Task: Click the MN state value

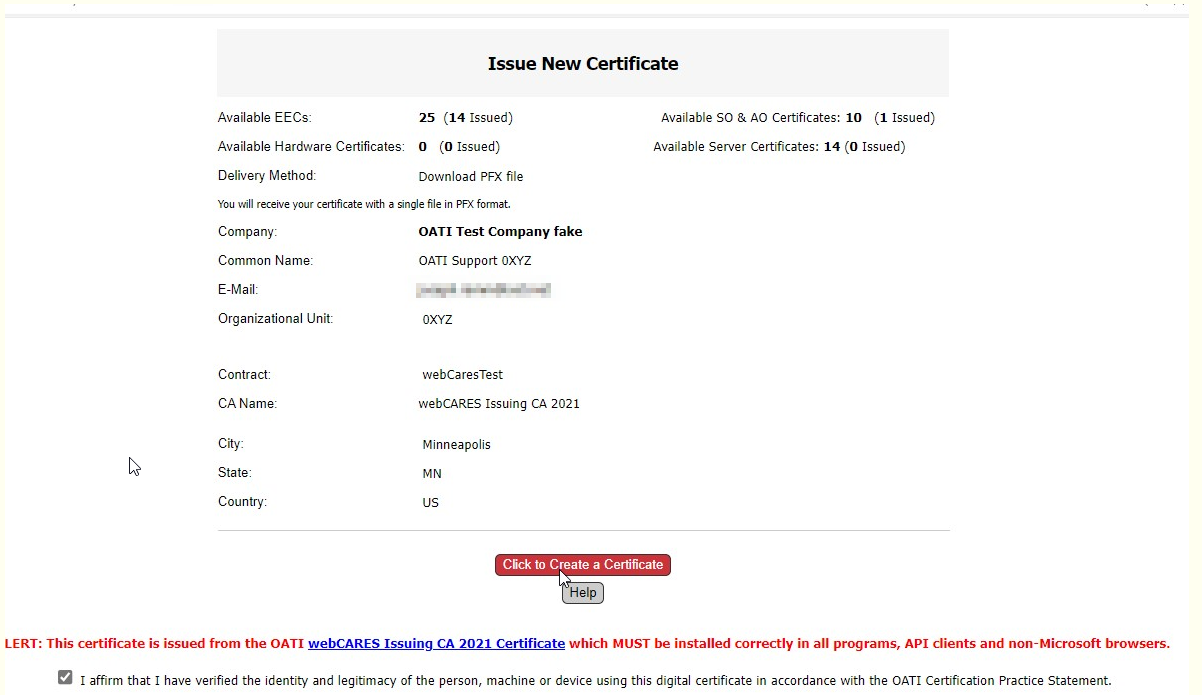Action: click(431, 474)
